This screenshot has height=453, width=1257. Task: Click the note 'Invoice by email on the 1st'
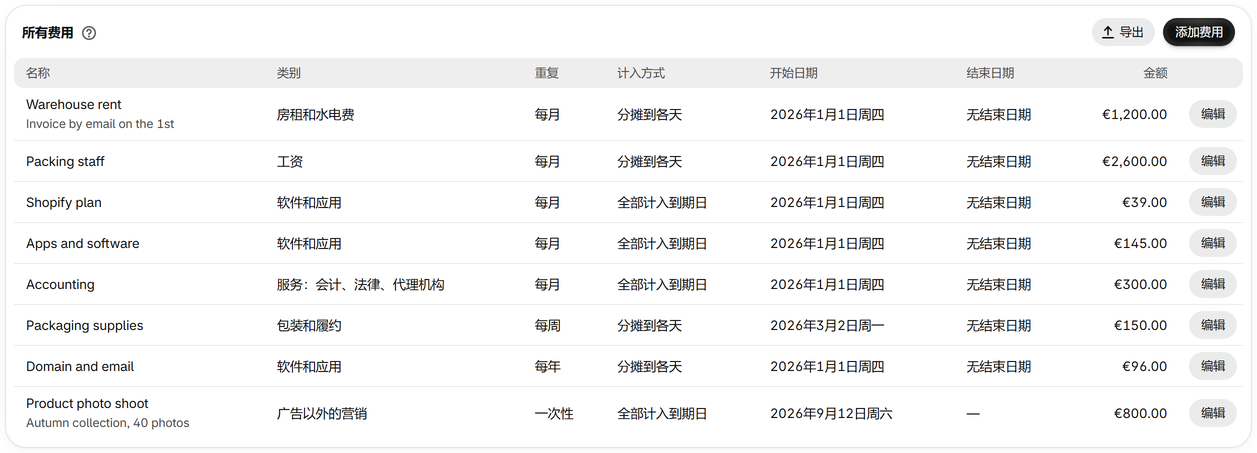pos(100,124)
